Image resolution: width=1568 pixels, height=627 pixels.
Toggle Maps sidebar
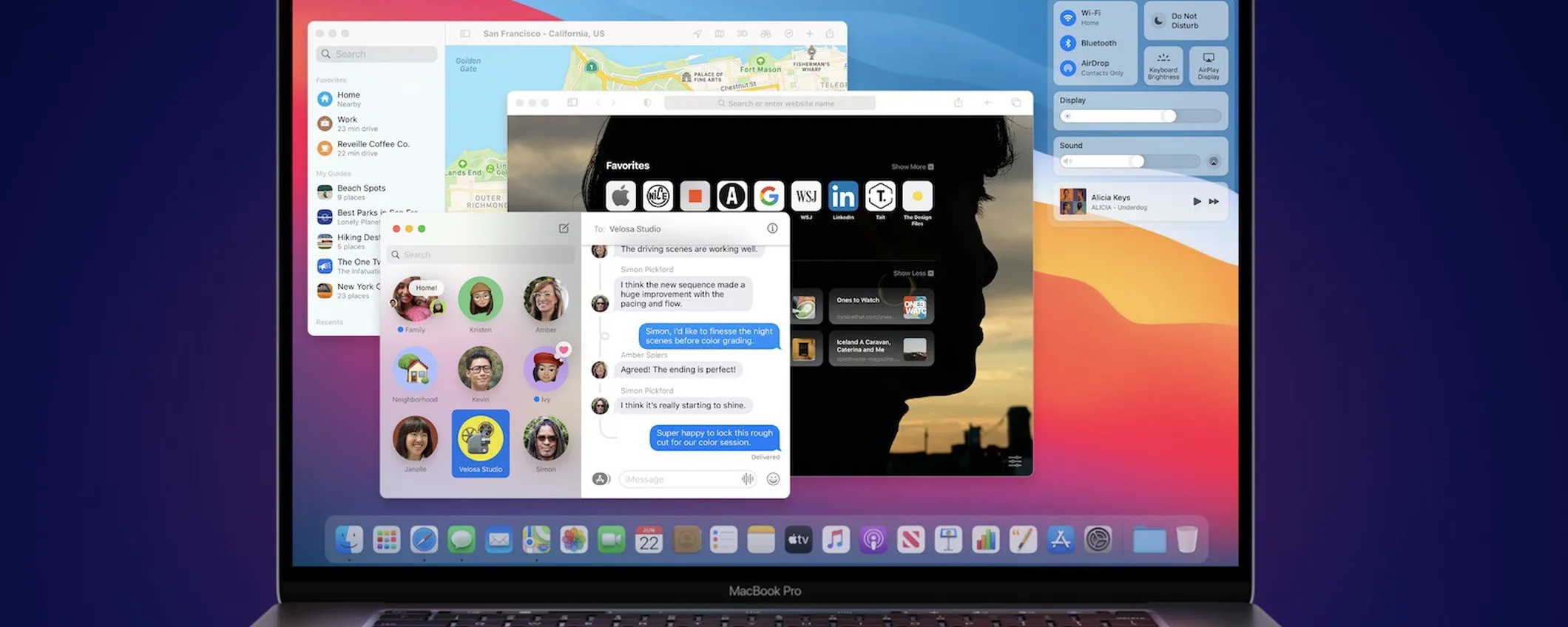tap(465, 34)
